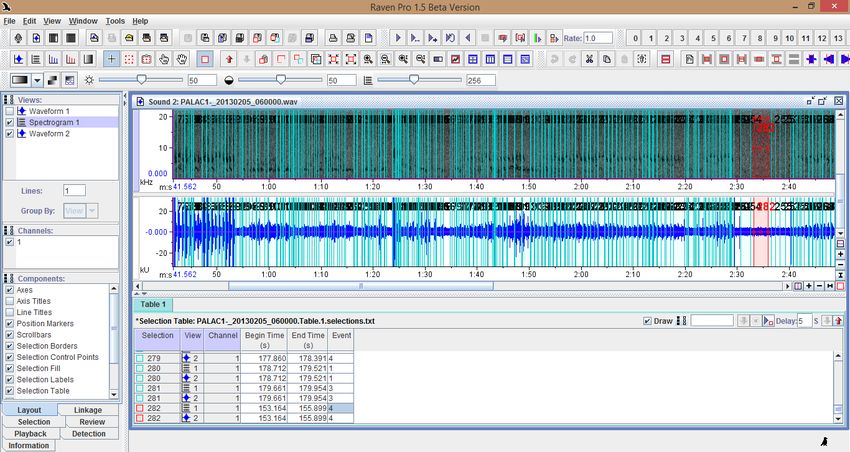Click the highlighted red square toolbar icon
This screenshot has height=452, width=850.
(205, 59)
